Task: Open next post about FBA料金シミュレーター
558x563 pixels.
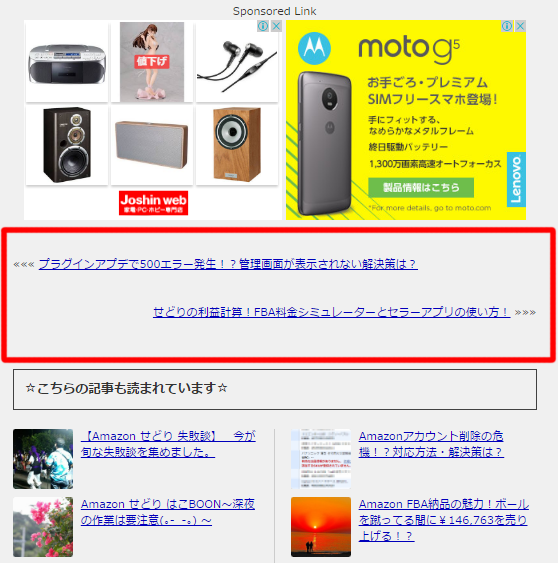Action: click(331, 312)
